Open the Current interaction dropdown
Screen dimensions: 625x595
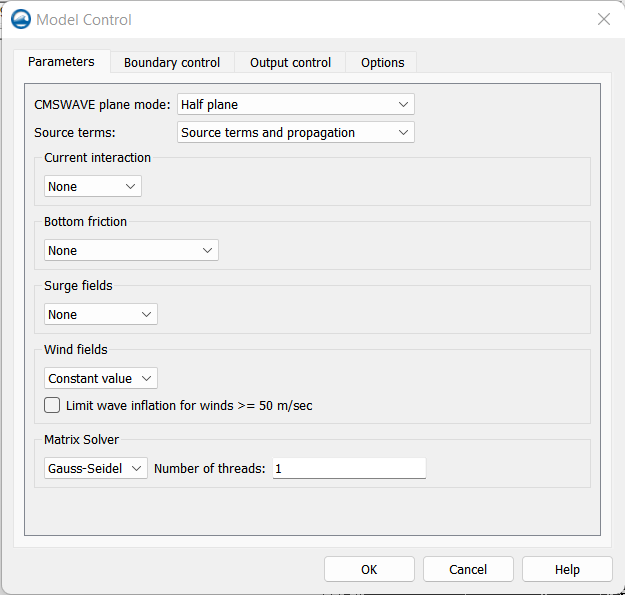point(92,186)
